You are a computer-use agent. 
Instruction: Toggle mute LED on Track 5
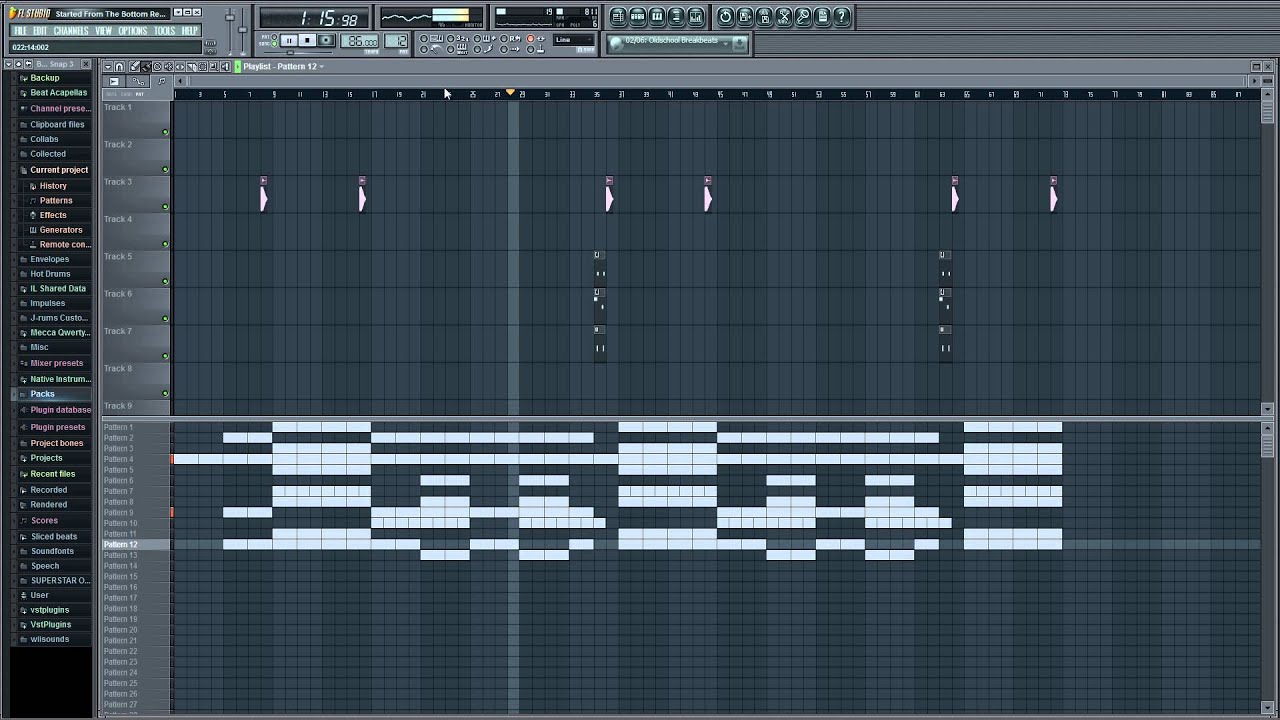coord(165,282)
